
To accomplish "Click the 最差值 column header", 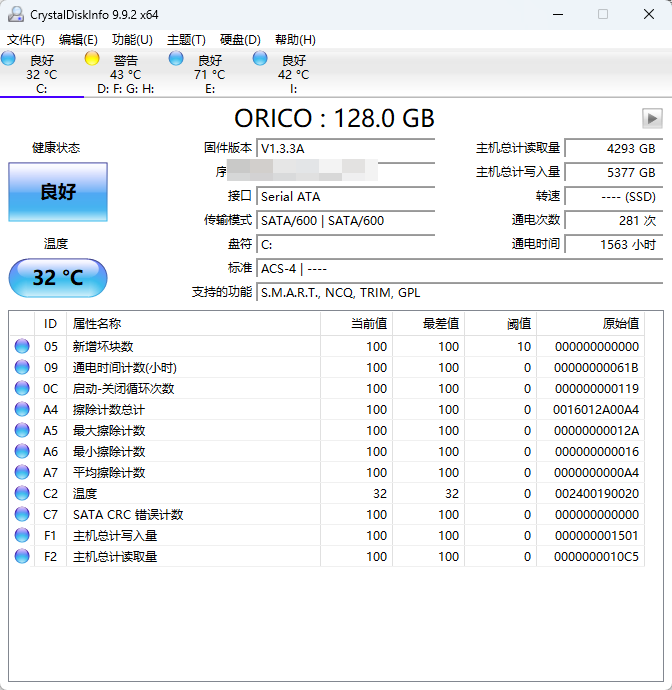I will (x=429, y=324).
